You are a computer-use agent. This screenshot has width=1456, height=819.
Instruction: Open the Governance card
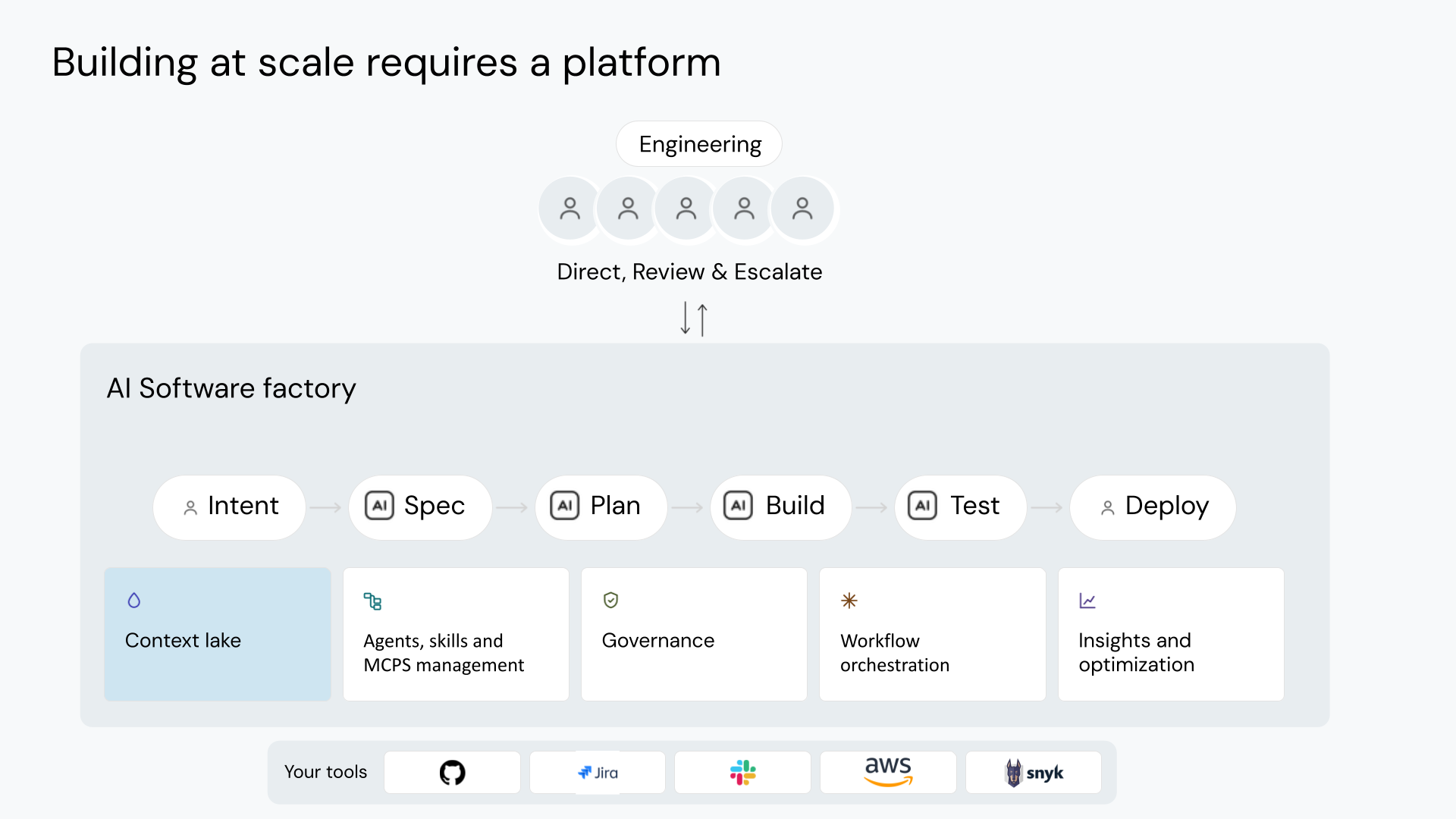click(x=694, y=634)
